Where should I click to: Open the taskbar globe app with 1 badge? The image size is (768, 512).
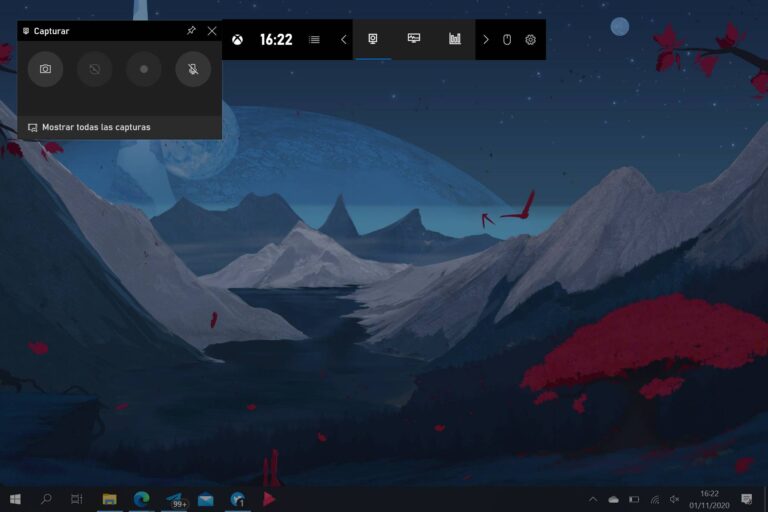coord(238,499)
